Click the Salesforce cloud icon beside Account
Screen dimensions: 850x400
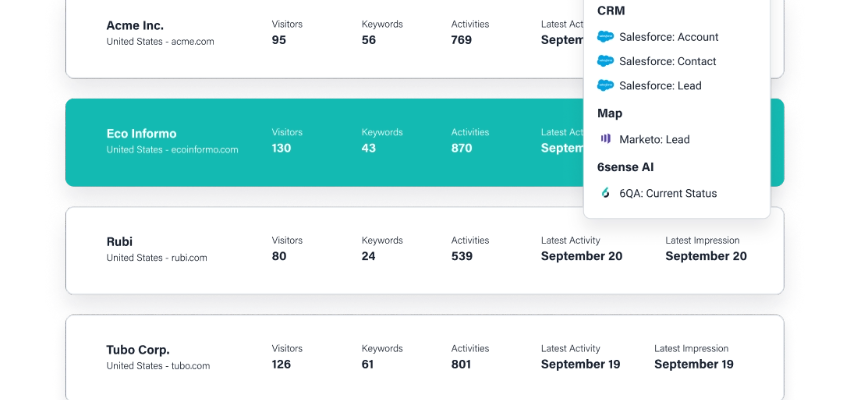click(605, 37)
